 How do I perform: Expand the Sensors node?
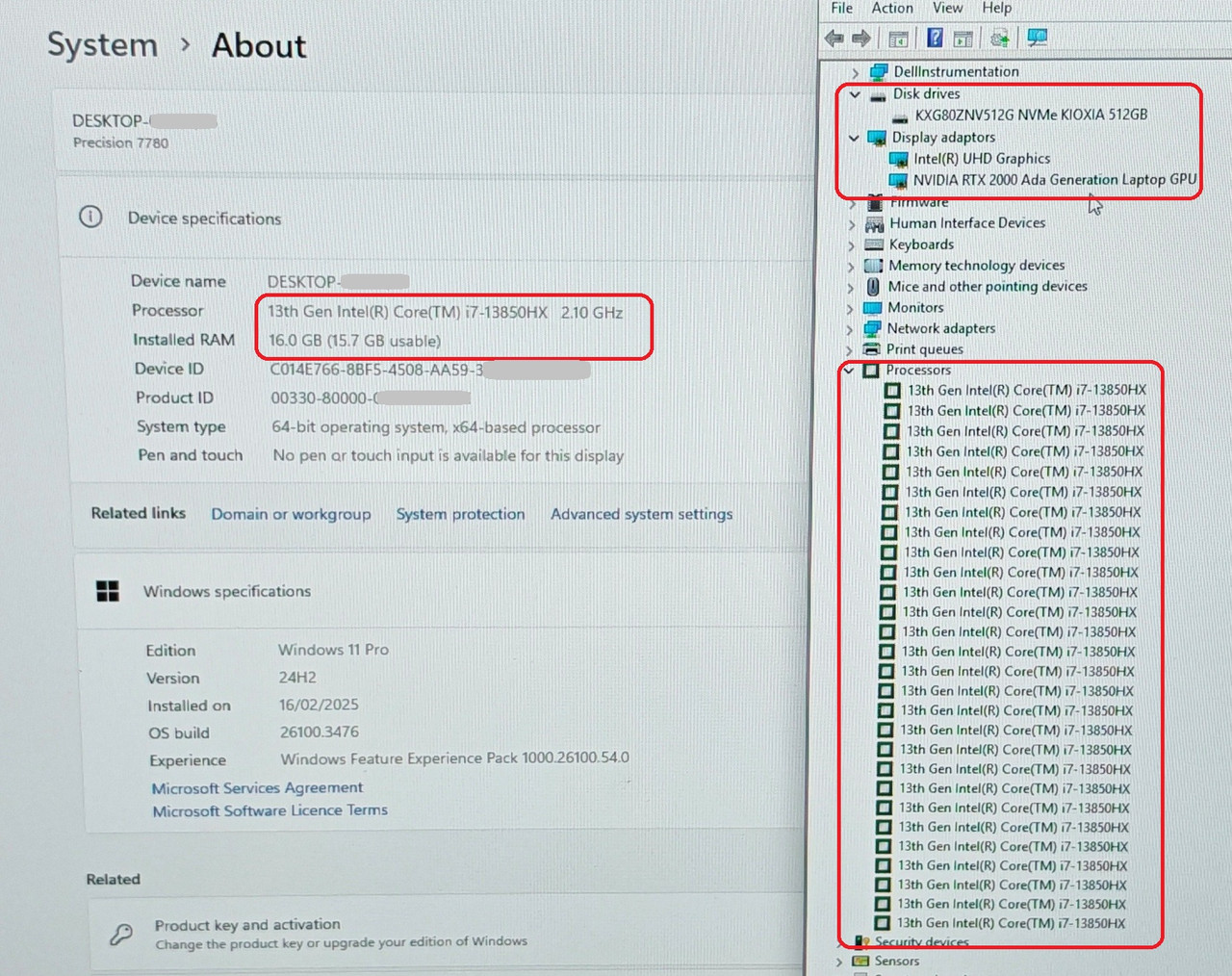838,961
